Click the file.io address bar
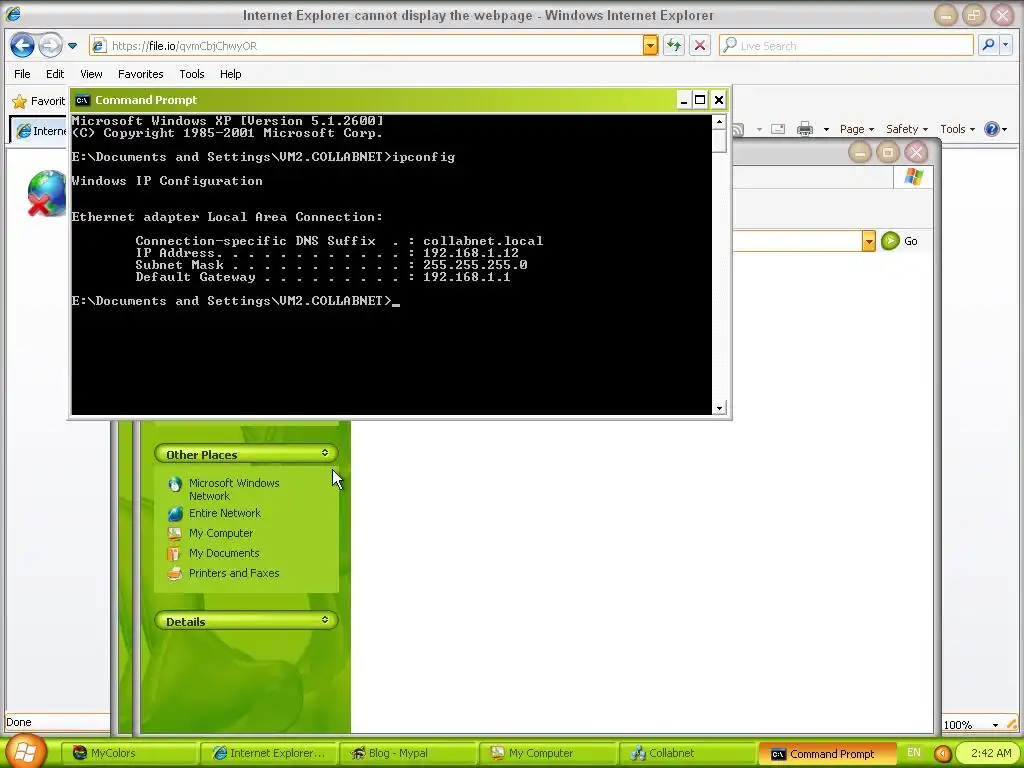 coord(366,46)
